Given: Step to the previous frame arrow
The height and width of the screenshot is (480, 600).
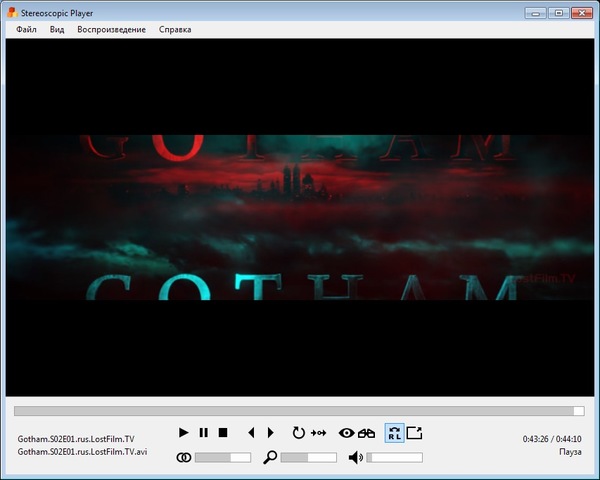Looking at the screenshot, I should pos(251,433).
